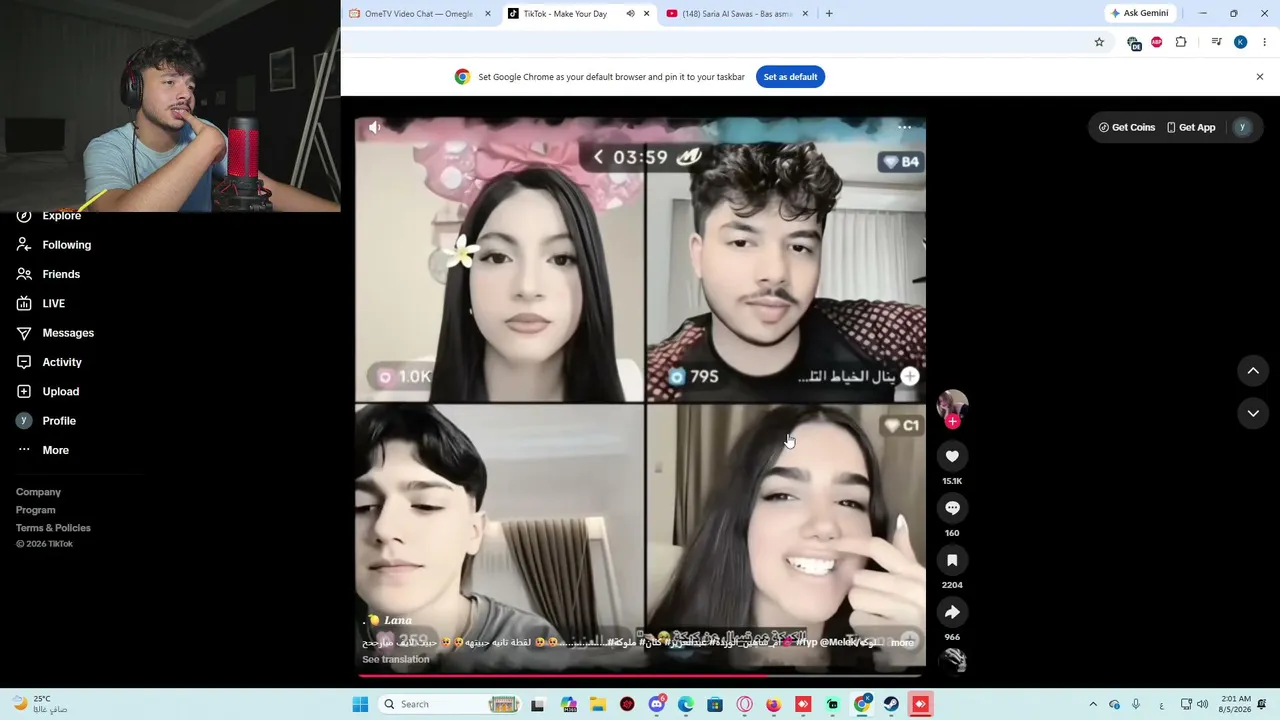Open the Company footer link
This screenshot has height=720, width=1280.
(x=38, y=492)
